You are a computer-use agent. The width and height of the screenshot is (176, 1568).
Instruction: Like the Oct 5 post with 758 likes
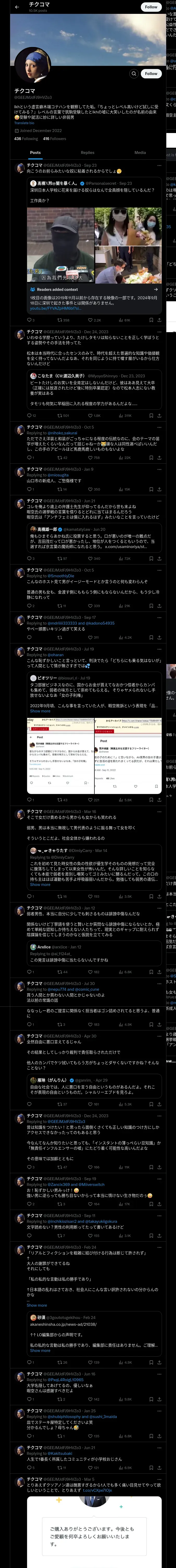(94, 458)
